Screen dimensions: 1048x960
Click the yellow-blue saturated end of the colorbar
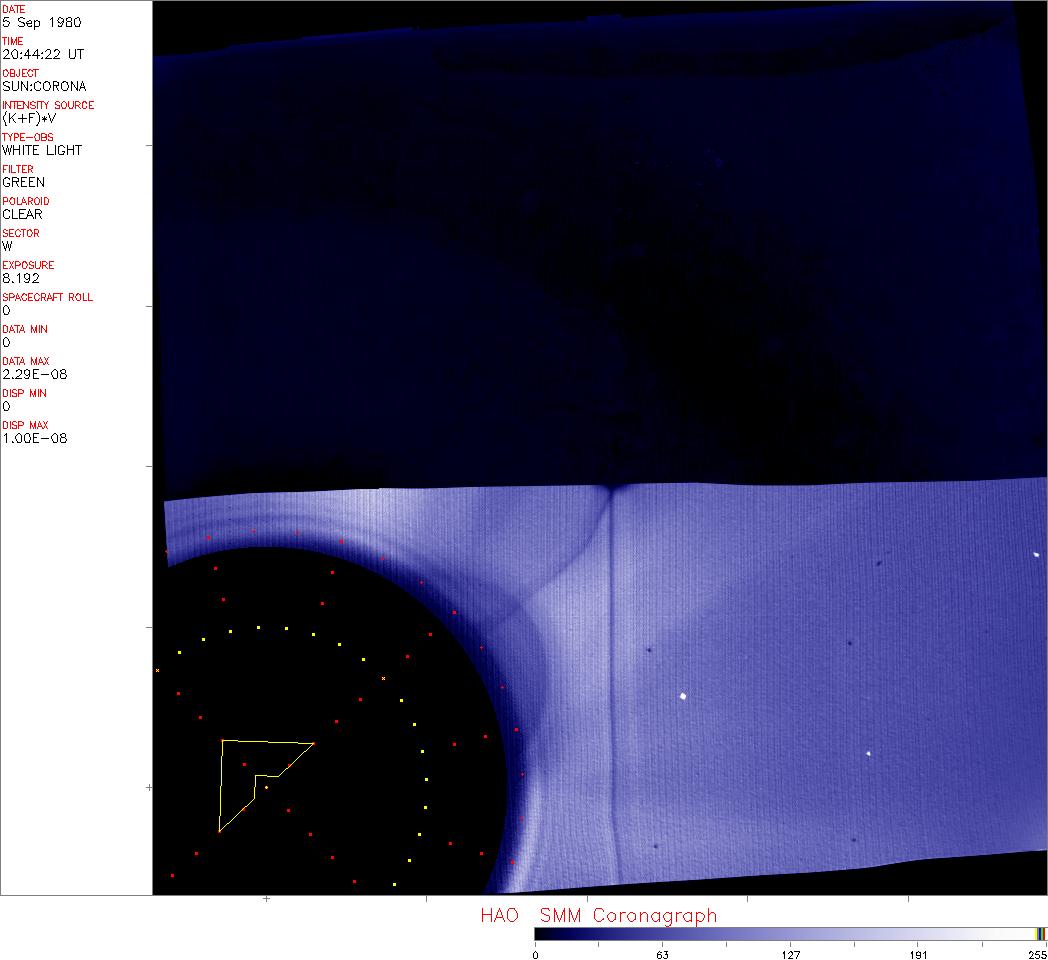pyautogui.click(x=1041, y=934)
